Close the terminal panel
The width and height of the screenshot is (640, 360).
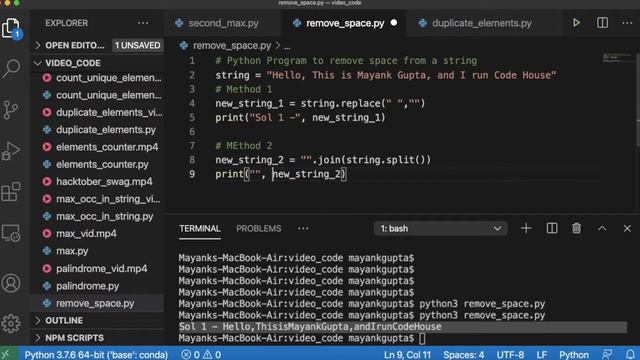click(627, 228)
